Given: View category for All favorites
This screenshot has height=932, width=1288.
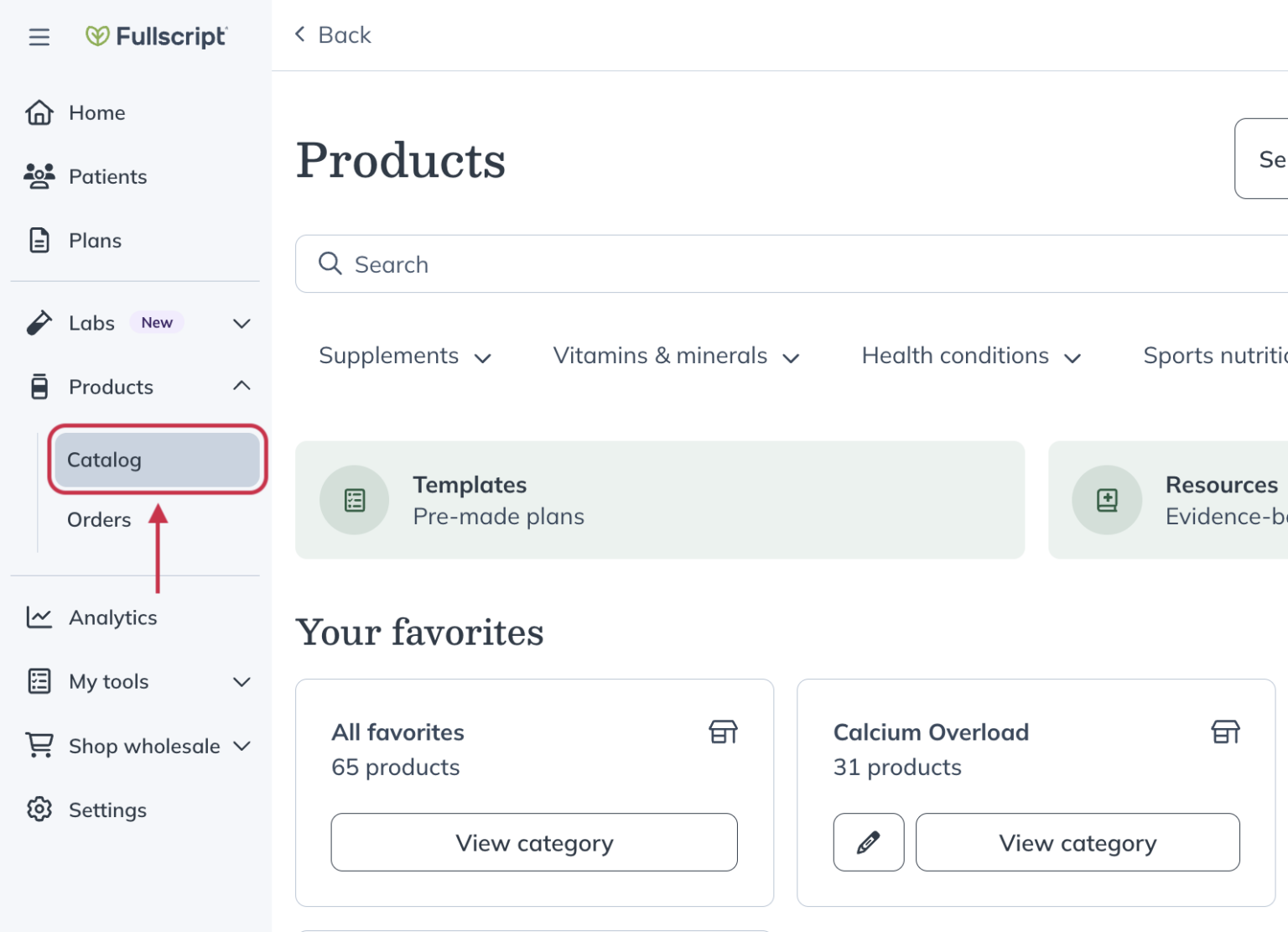Looking at the screenshot, I should (x=534, y=842).
